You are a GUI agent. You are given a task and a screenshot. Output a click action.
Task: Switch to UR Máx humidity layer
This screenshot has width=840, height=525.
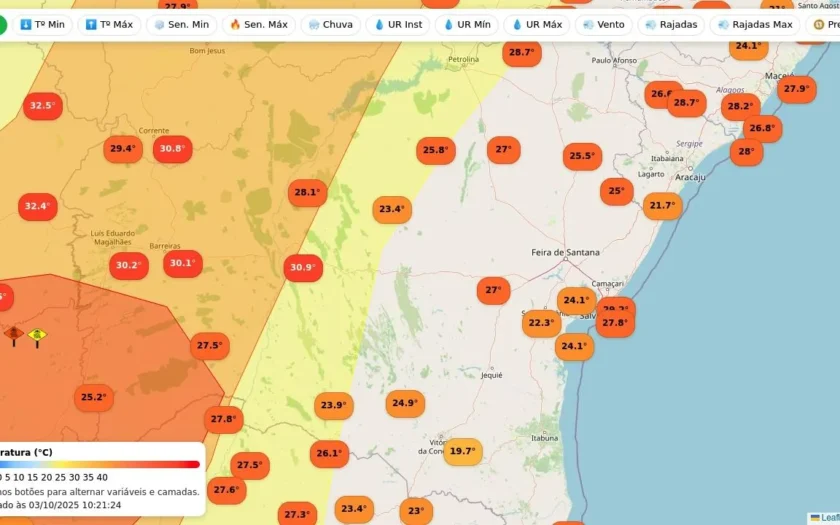click(537, 25)
